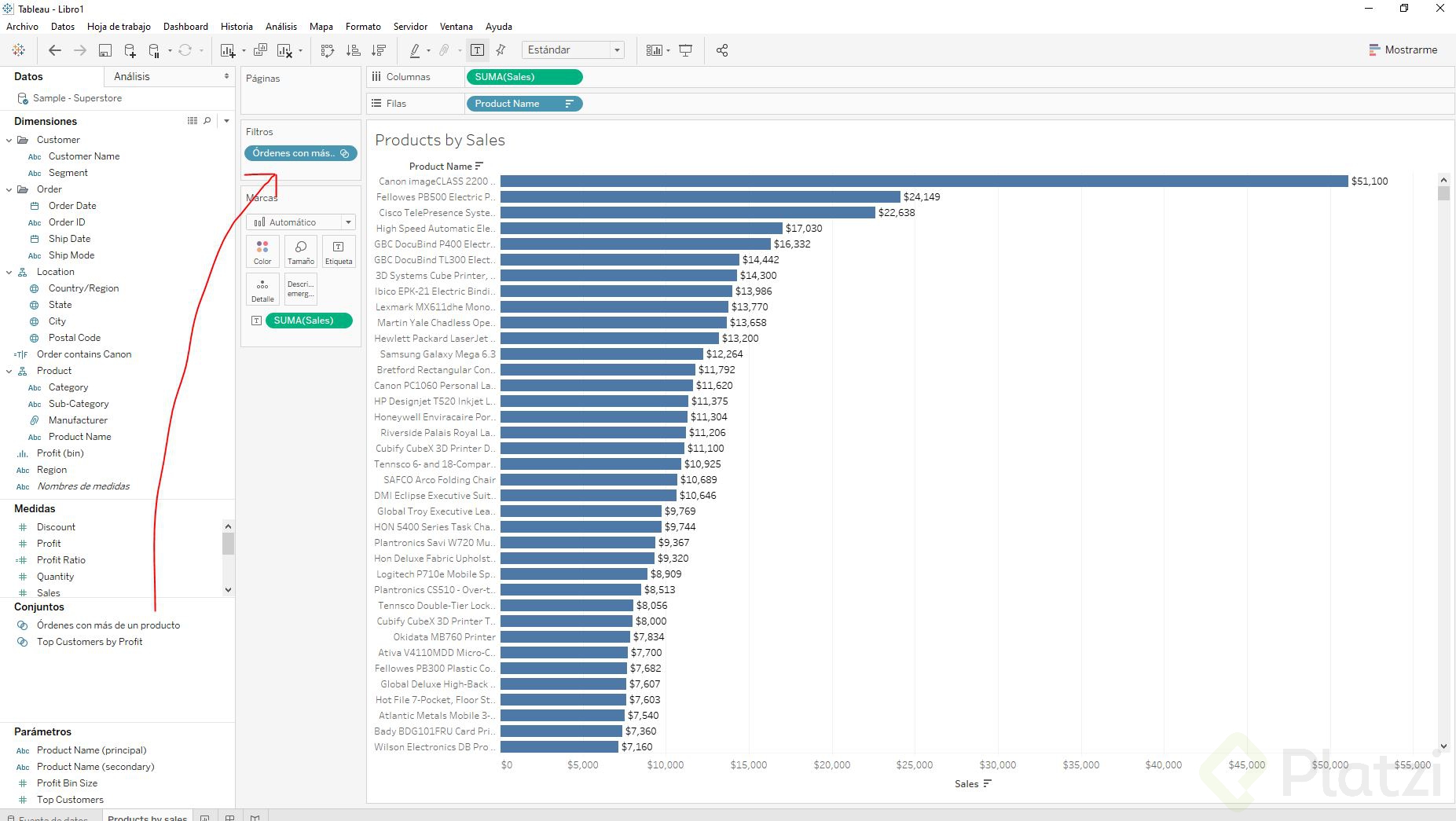Select the Sub-Category dimension
Screen dimensions: 1456x821
click(79, 404)
